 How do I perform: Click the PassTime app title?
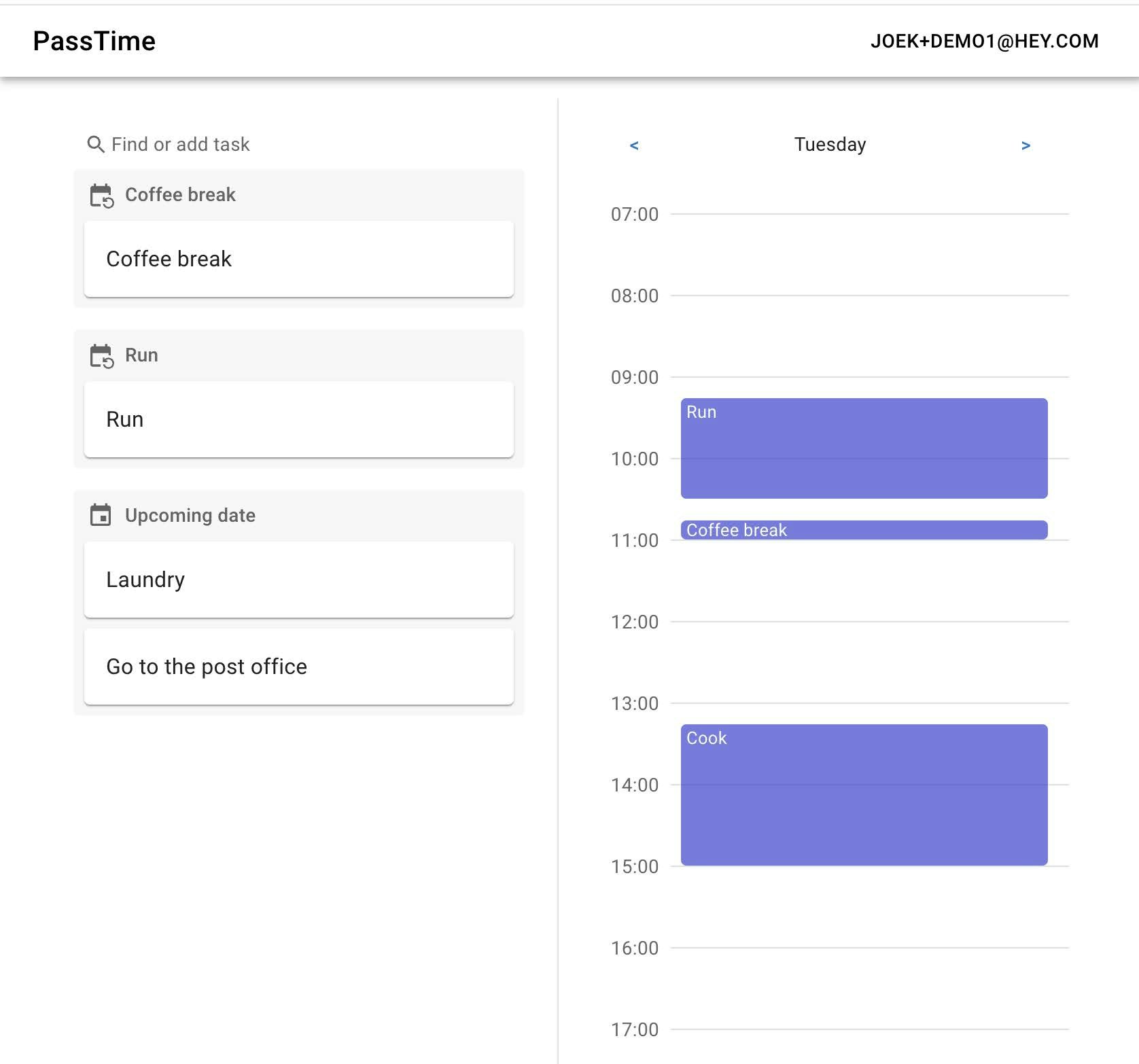tap(94, 41)
